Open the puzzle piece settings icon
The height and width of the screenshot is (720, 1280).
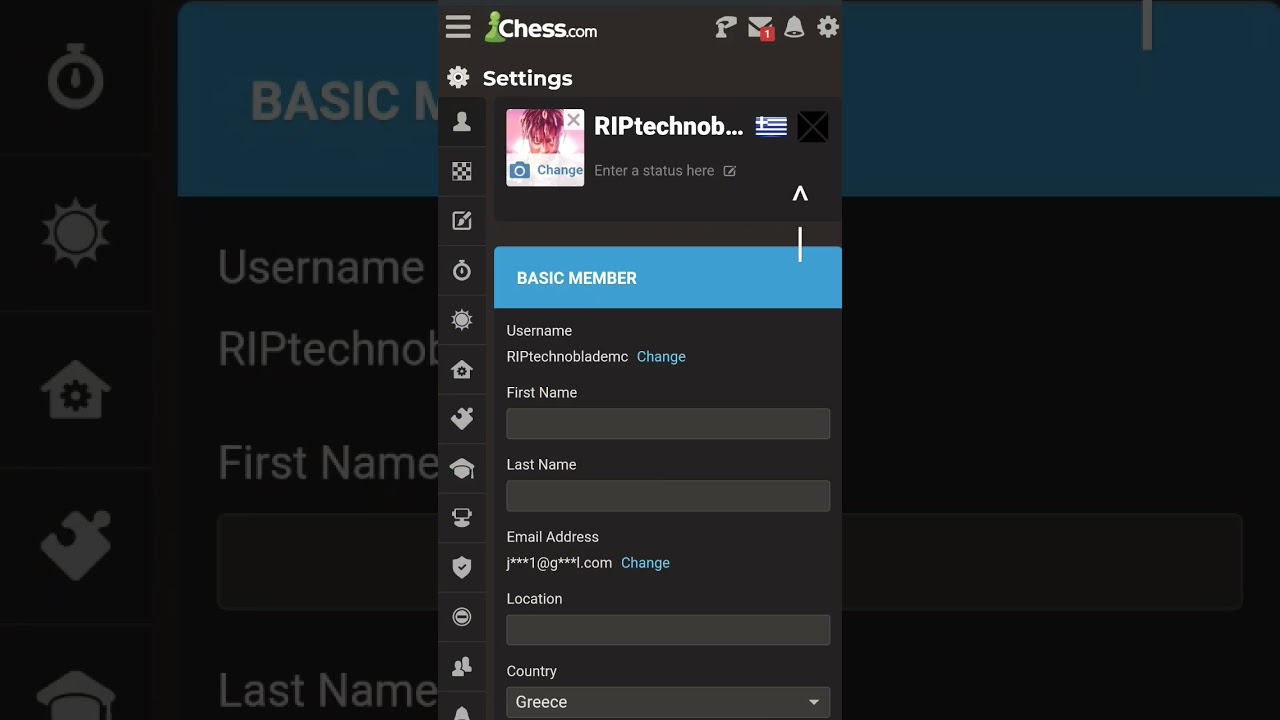click(x=462, y=419)
